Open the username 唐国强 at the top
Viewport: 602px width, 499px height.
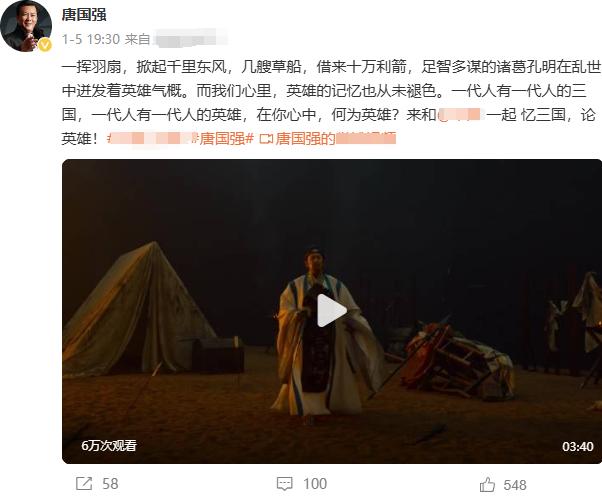(x=84, y=15)
